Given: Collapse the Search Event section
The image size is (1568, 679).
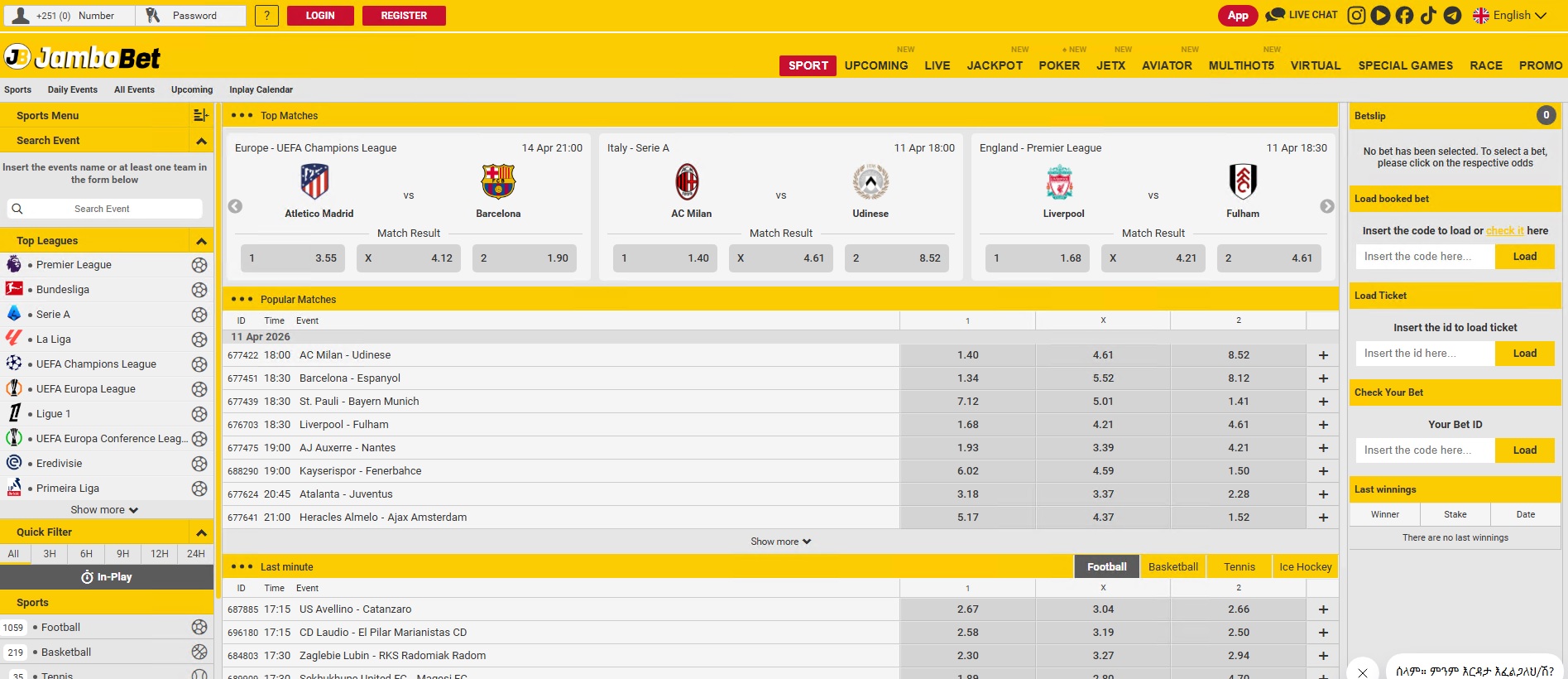Looking at the screenshot, I should coord(201,141).
